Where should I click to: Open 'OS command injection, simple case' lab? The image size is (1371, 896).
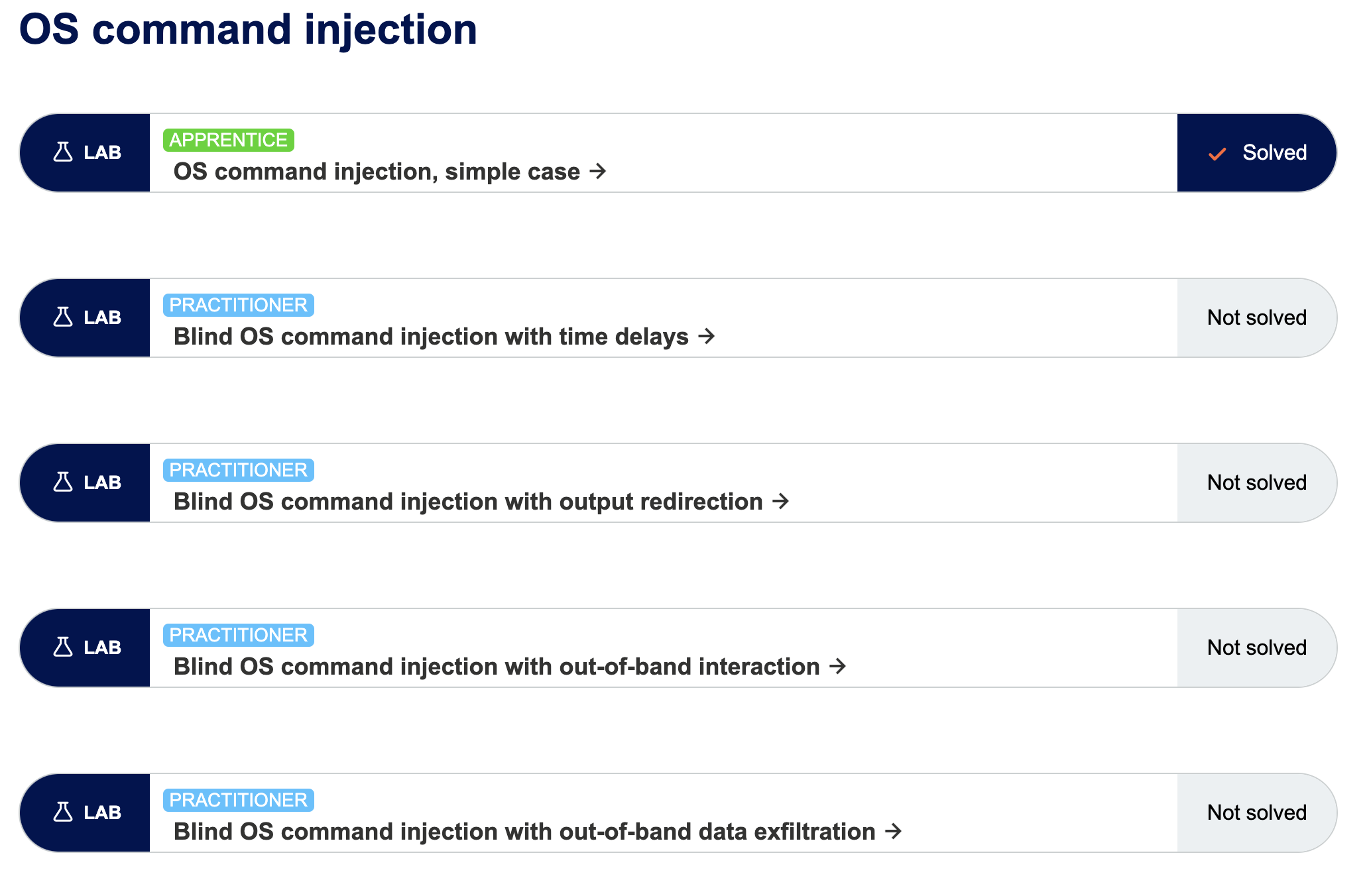[x=377, y=172]
